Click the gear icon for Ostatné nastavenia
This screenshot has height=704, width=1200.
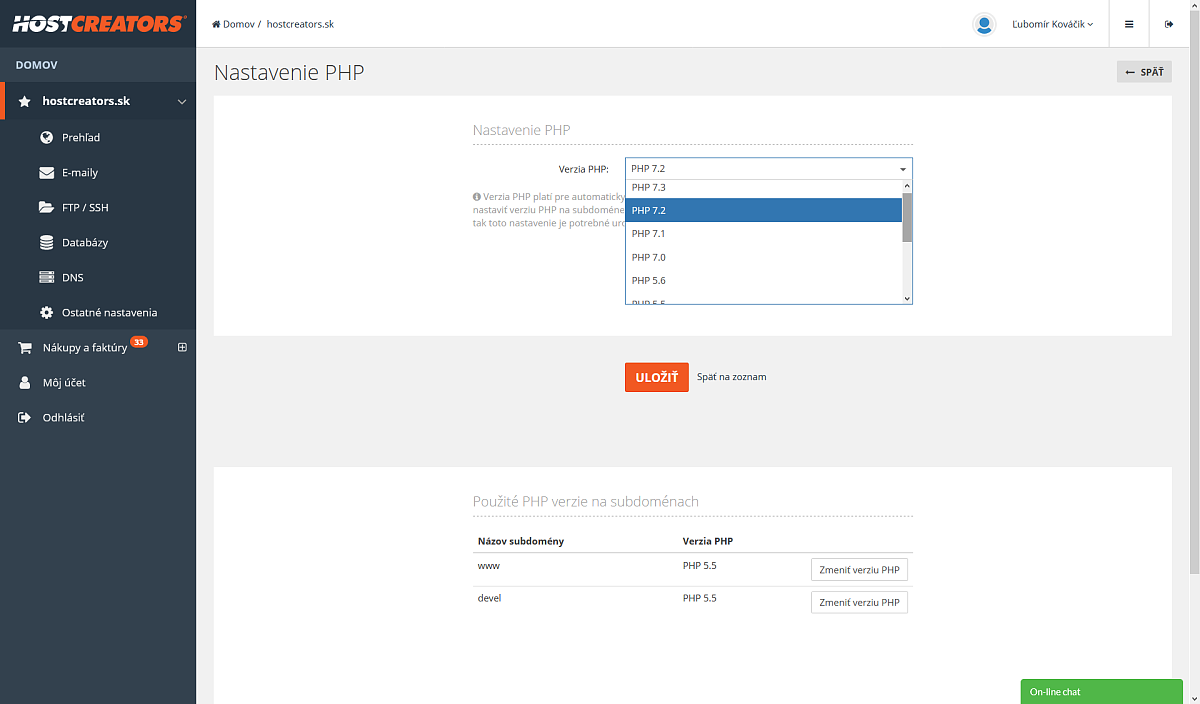(x=46, y=313)
